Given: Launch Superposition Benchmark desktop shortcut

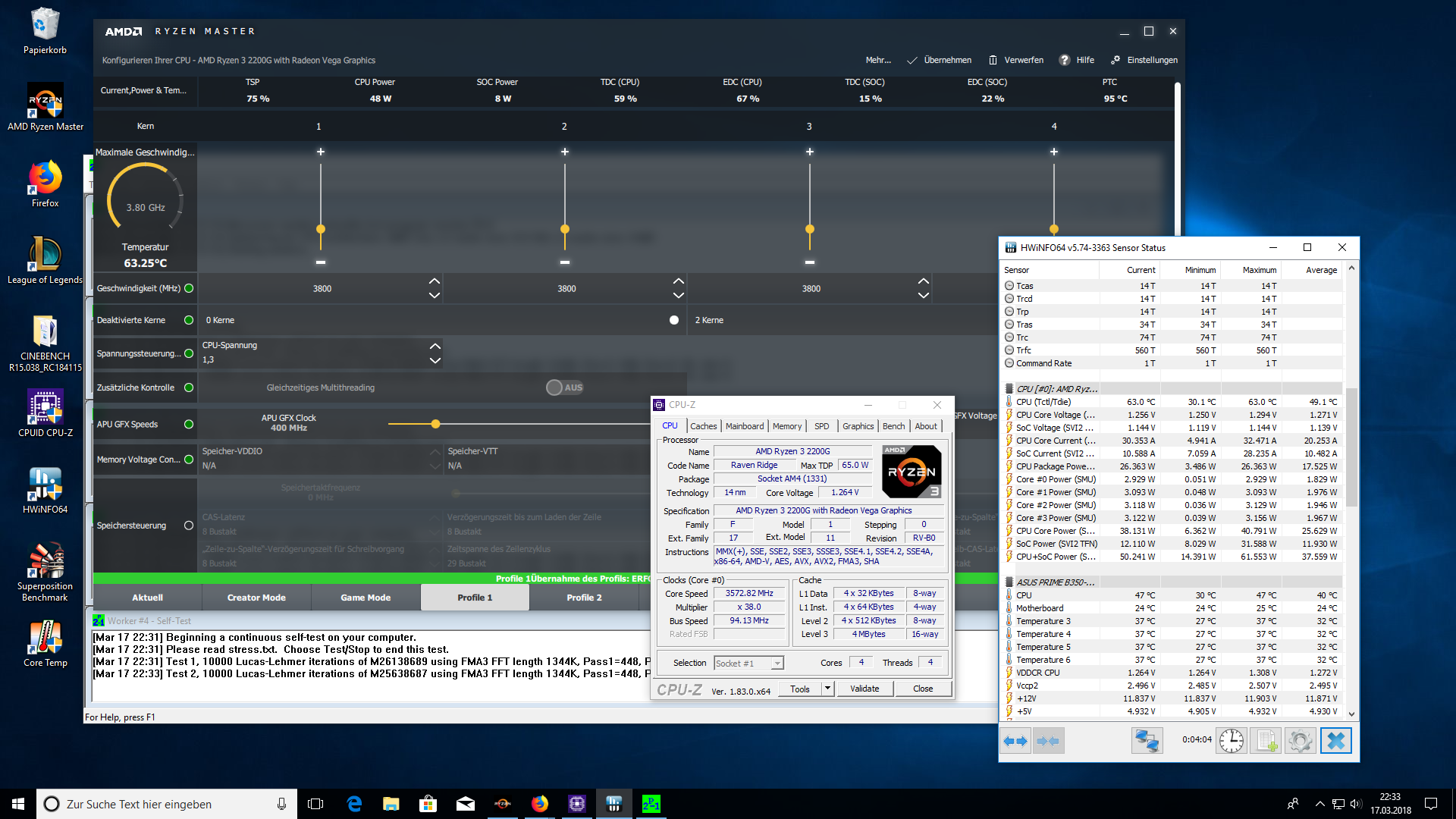Looking at the screenshot, I should point(45,573).
